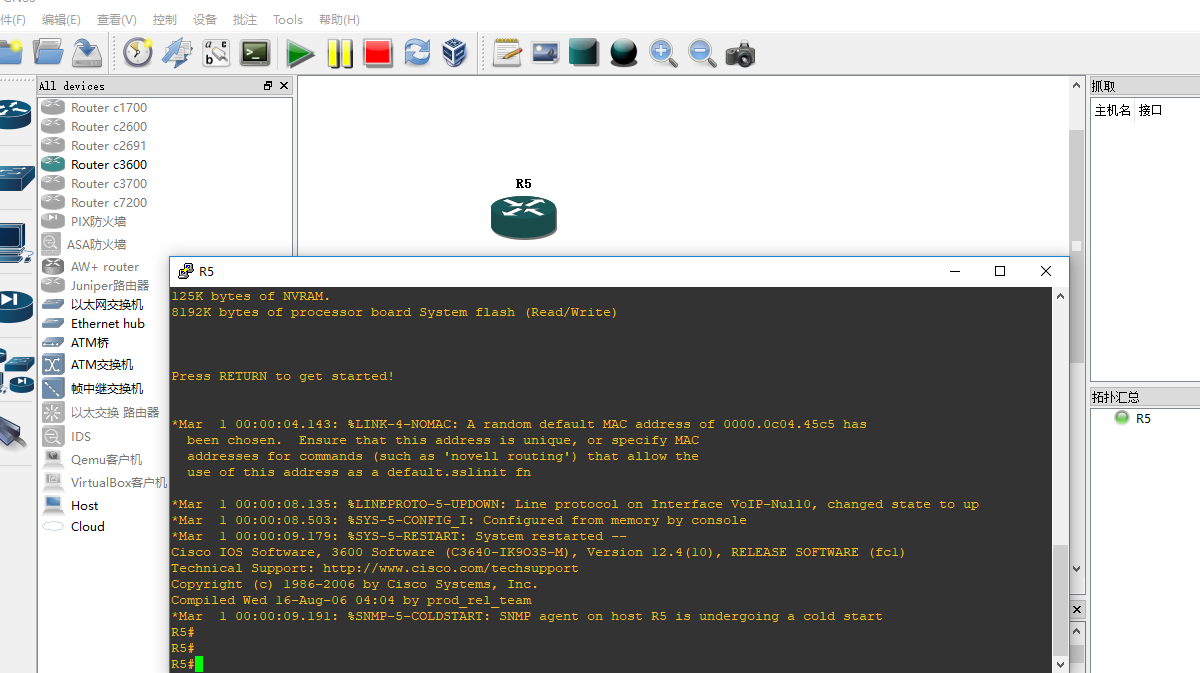Add a note with notepad icon
Viewport: 1200px width, 673px height.
(x=507, y=52)
